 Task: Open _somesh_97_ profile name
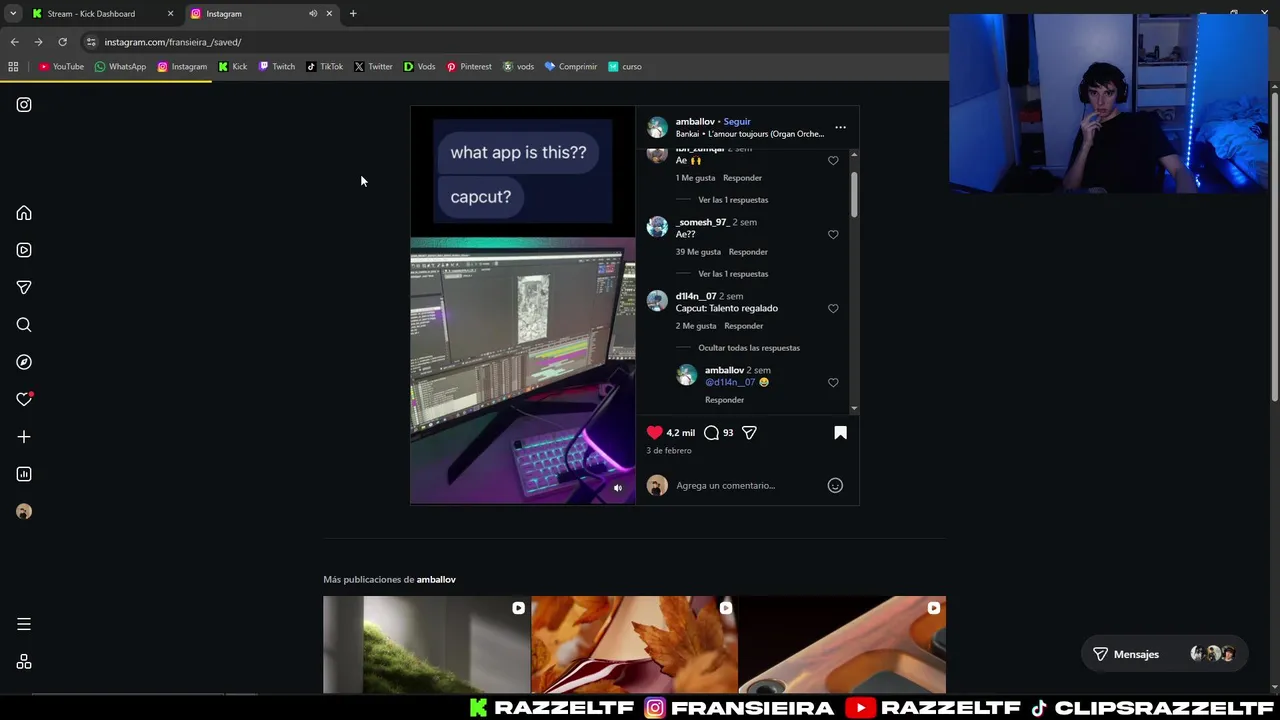tap(702, 222)
